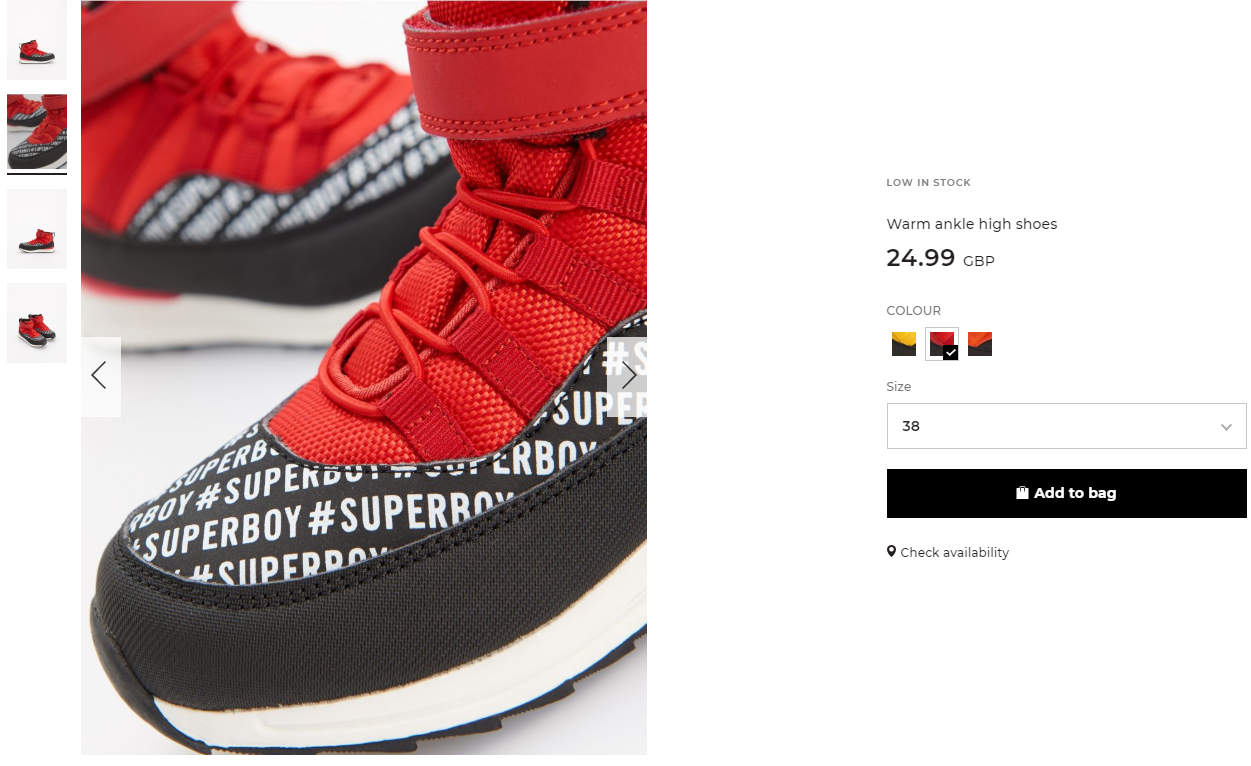Select the yellow and black colour swatch
Screen dimensions: 1251x766
tap(904, 344)
